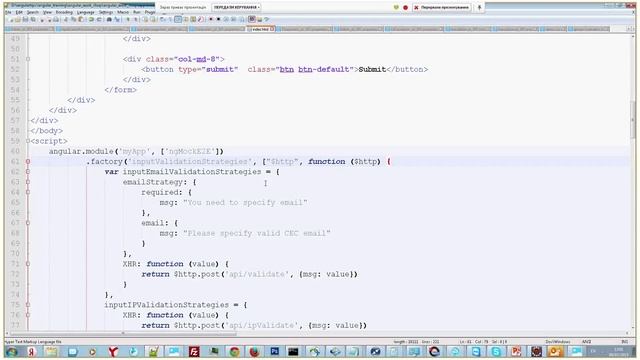
Task: Close the index.html tab with its red X
Action: pyautogui.click(x=272, y=29)
